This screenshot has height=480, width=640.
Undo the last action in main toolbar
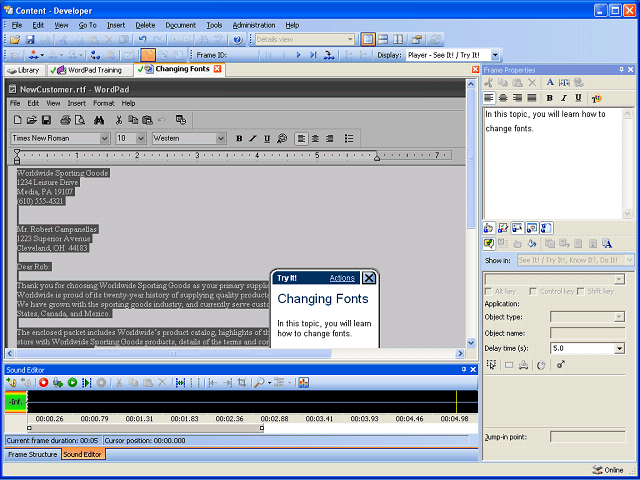142,40
